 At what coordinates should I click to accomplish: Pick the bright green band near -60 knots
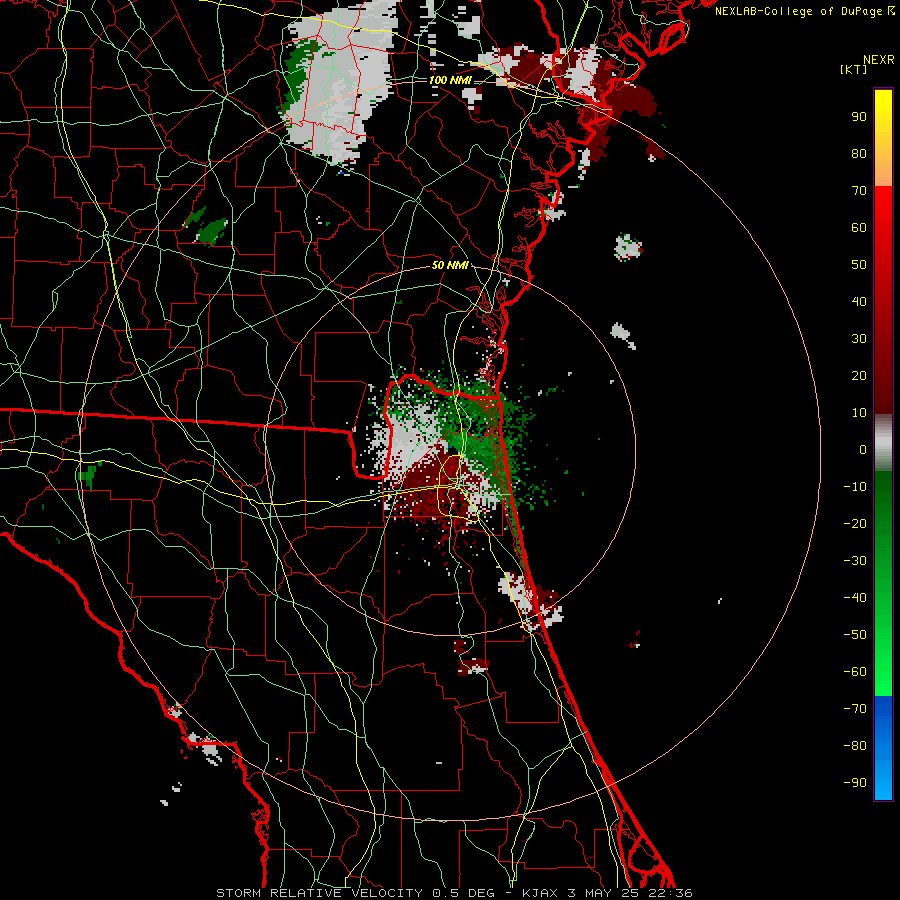(x=883, y=669)
